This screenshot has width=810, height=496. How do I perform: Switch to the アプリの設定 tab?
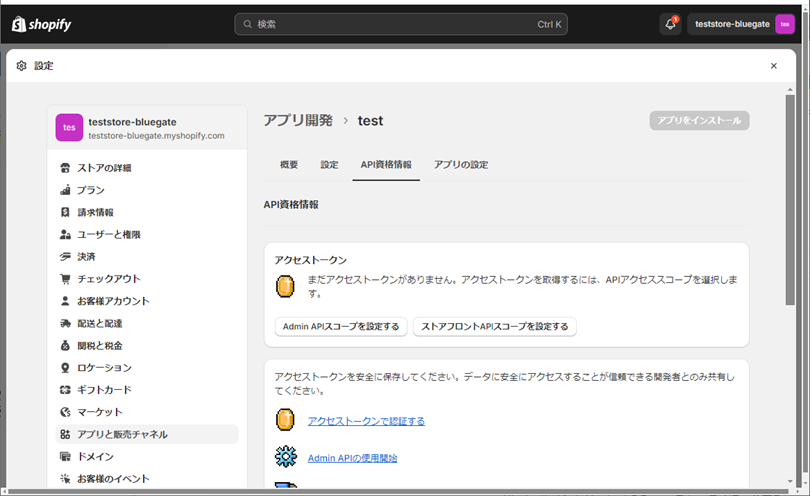(x=461, y=164)
